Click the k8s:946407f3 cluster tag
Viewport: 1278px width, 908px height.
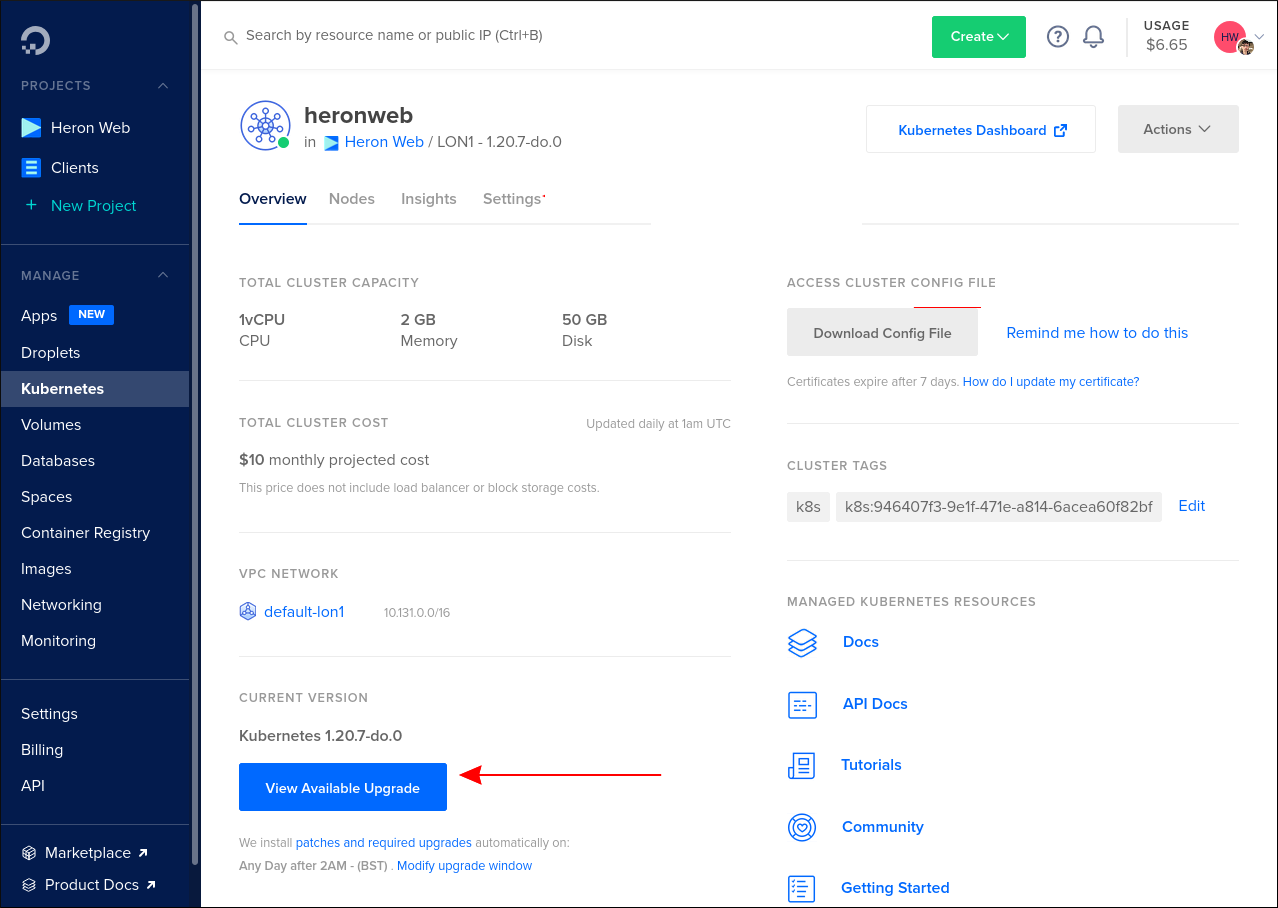click(x=999, y=507)
